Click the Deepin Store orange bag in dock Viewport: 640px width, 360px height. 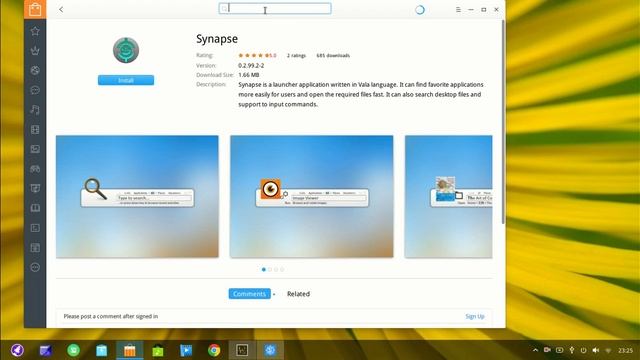pyautogui.click(x=130, y=350)
